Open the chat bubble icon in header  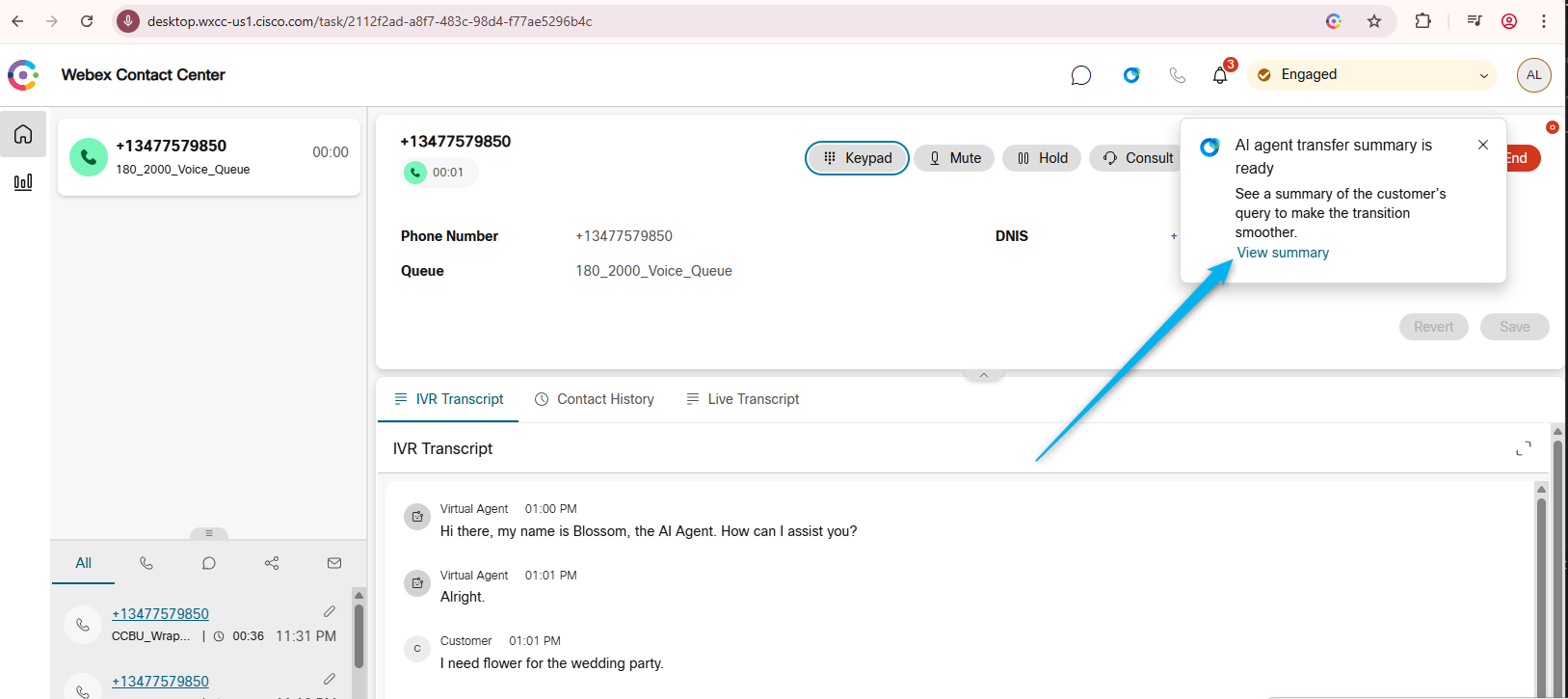coord(1080,75)
